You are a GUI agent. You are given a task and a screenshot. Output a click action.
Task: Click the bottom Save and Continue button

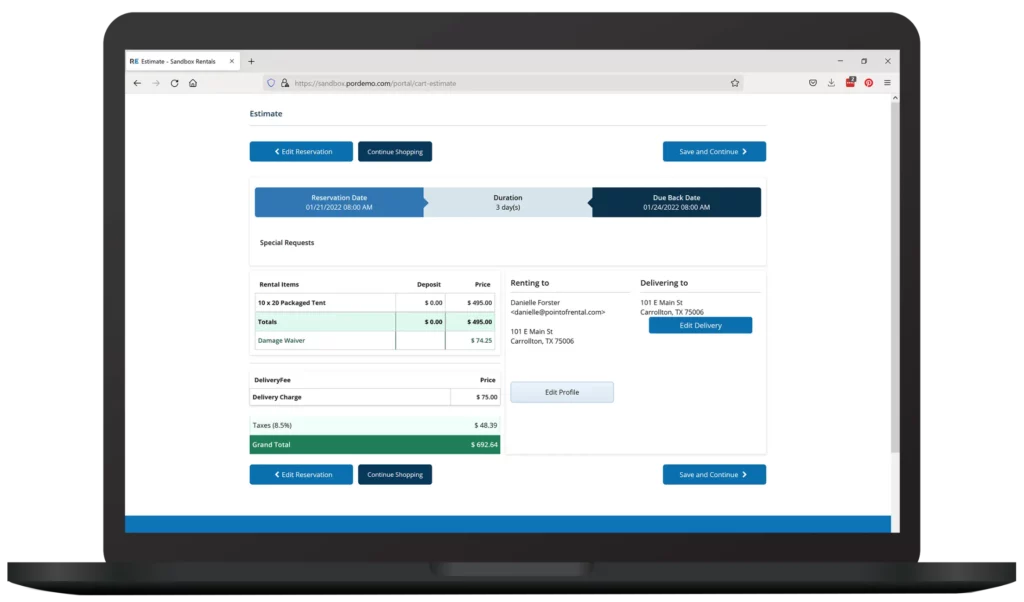tap(714, 475)
